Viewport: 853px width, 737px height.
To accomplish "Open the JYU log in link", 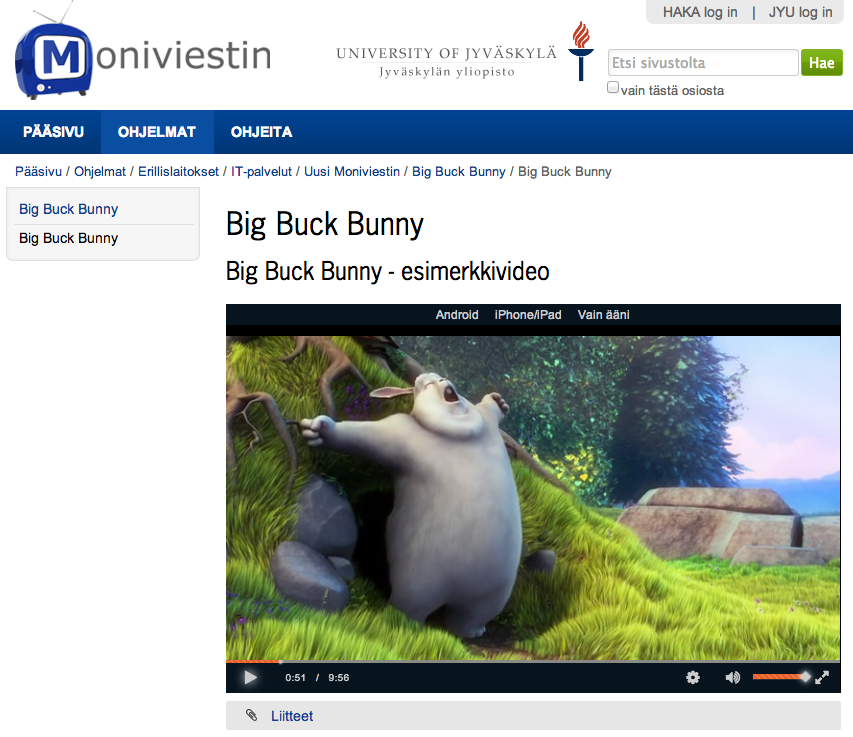I will click(800, 12).
